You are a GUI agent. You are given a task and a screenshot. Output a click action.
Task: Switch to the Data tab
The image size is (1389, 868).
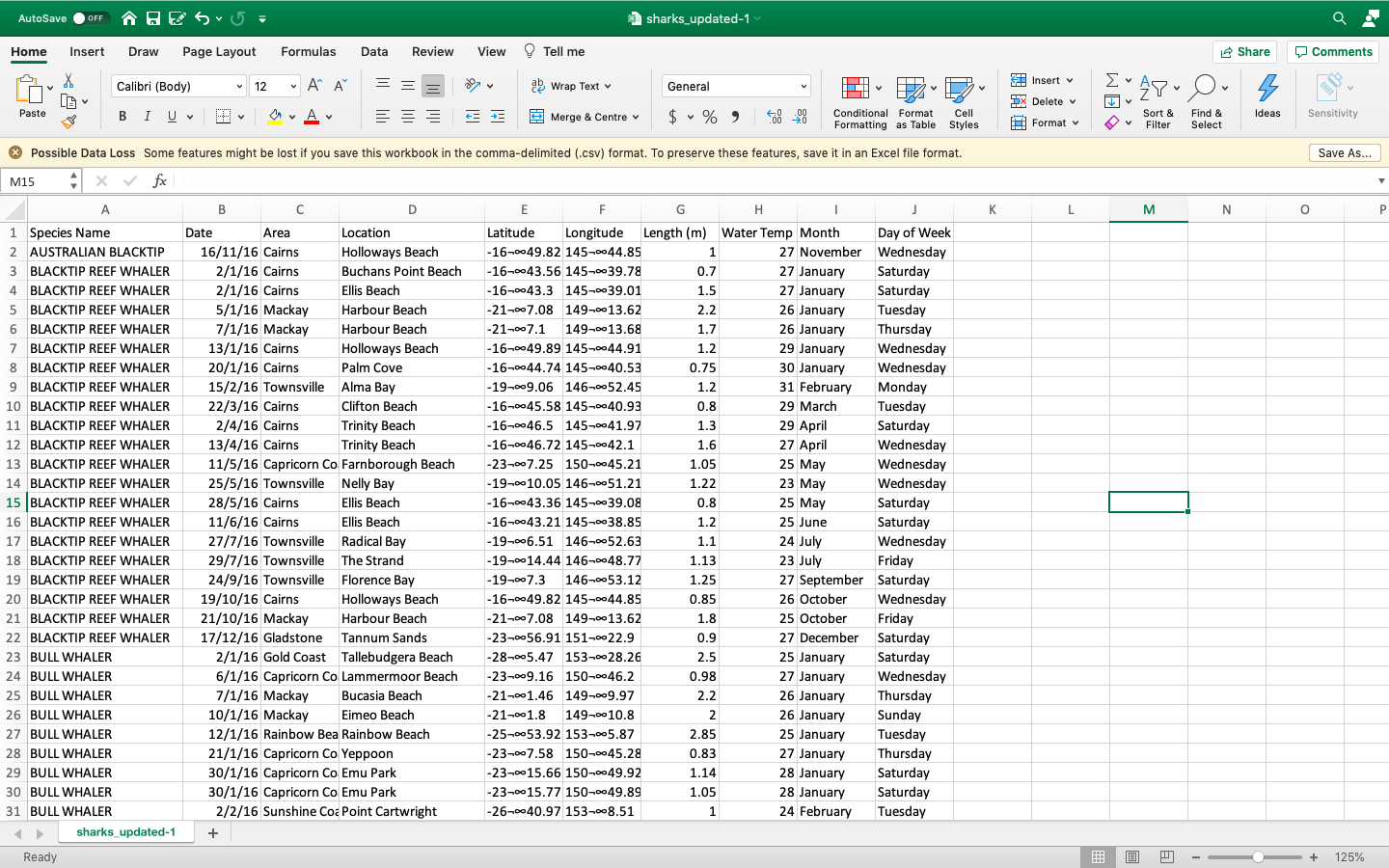tap(374, 51)
